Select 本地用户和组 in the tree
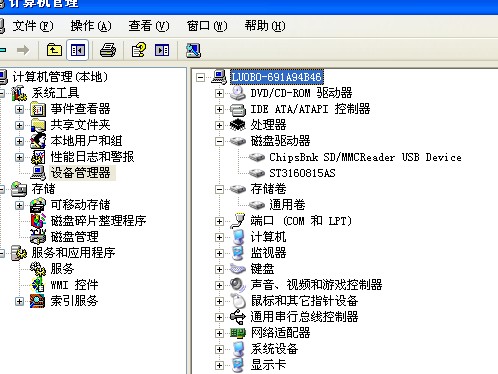This screenshot has height=374, width=498. click(x=86, y=141)
